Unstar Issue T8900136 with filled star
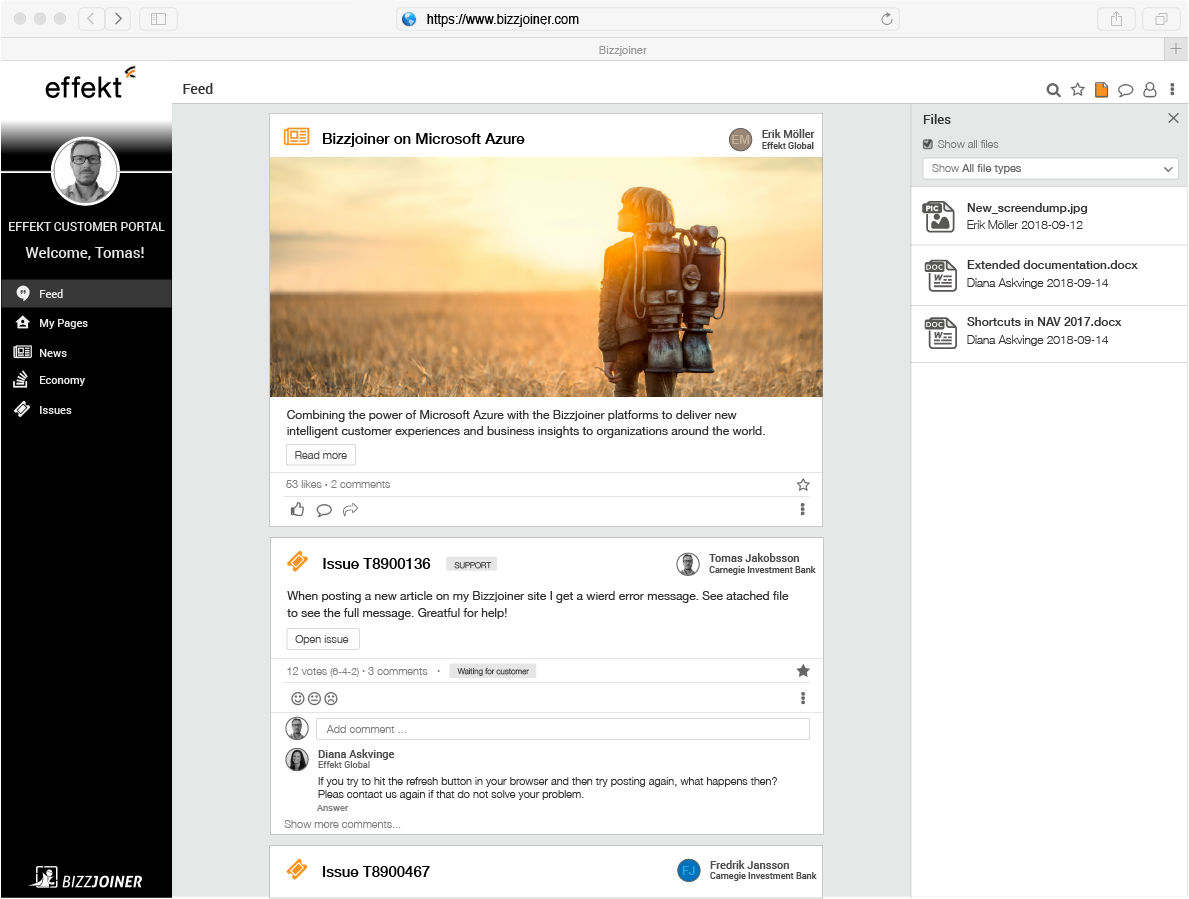This screenshot has width=1189, height=899. [803, 671]
